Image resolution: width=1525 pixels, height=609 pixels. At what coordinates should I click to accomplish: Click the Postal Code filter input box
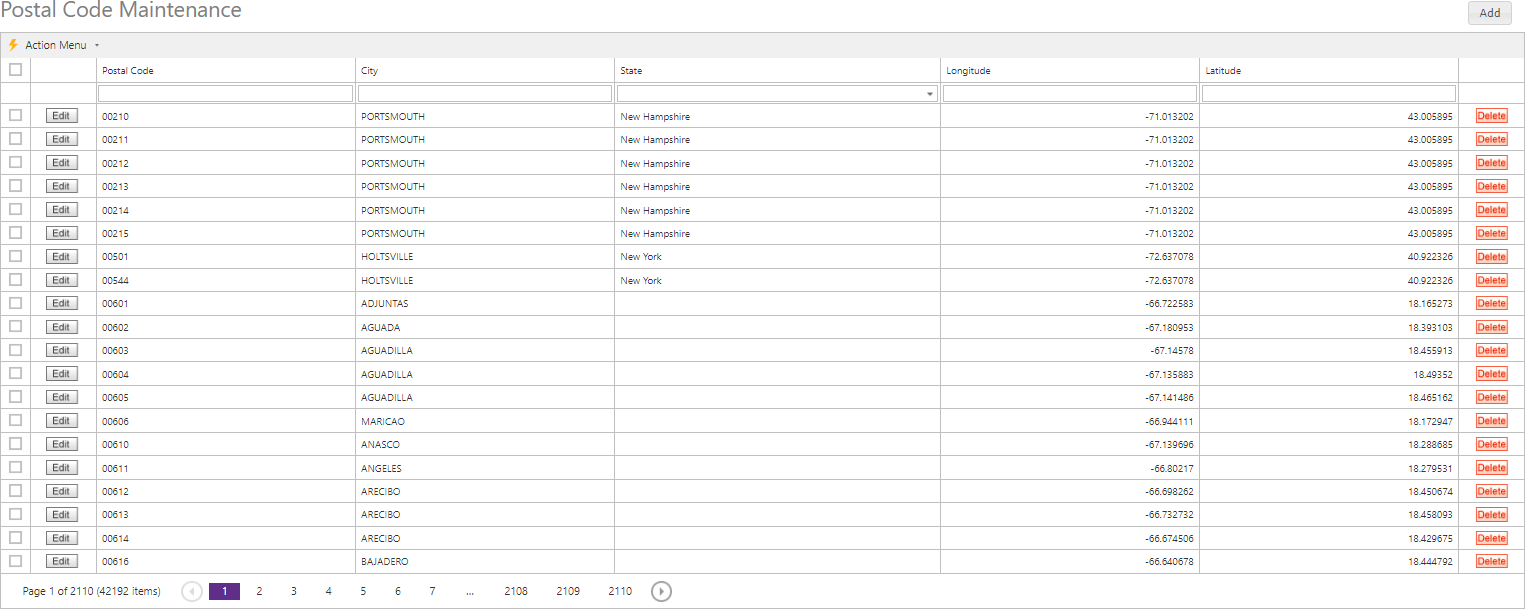coord(225,94)
